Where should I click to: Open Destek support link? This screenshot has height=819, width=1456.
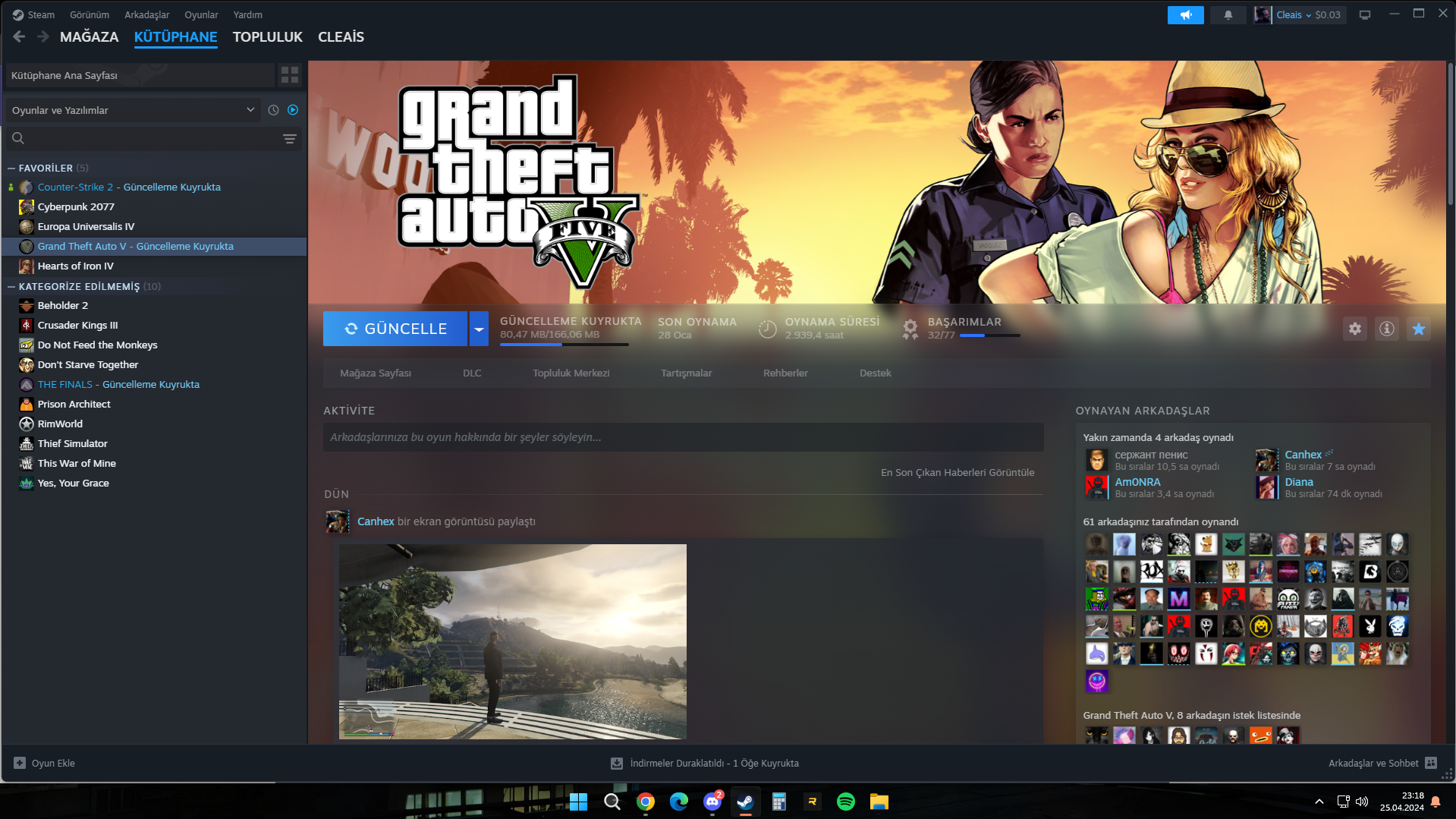point(875,373)
